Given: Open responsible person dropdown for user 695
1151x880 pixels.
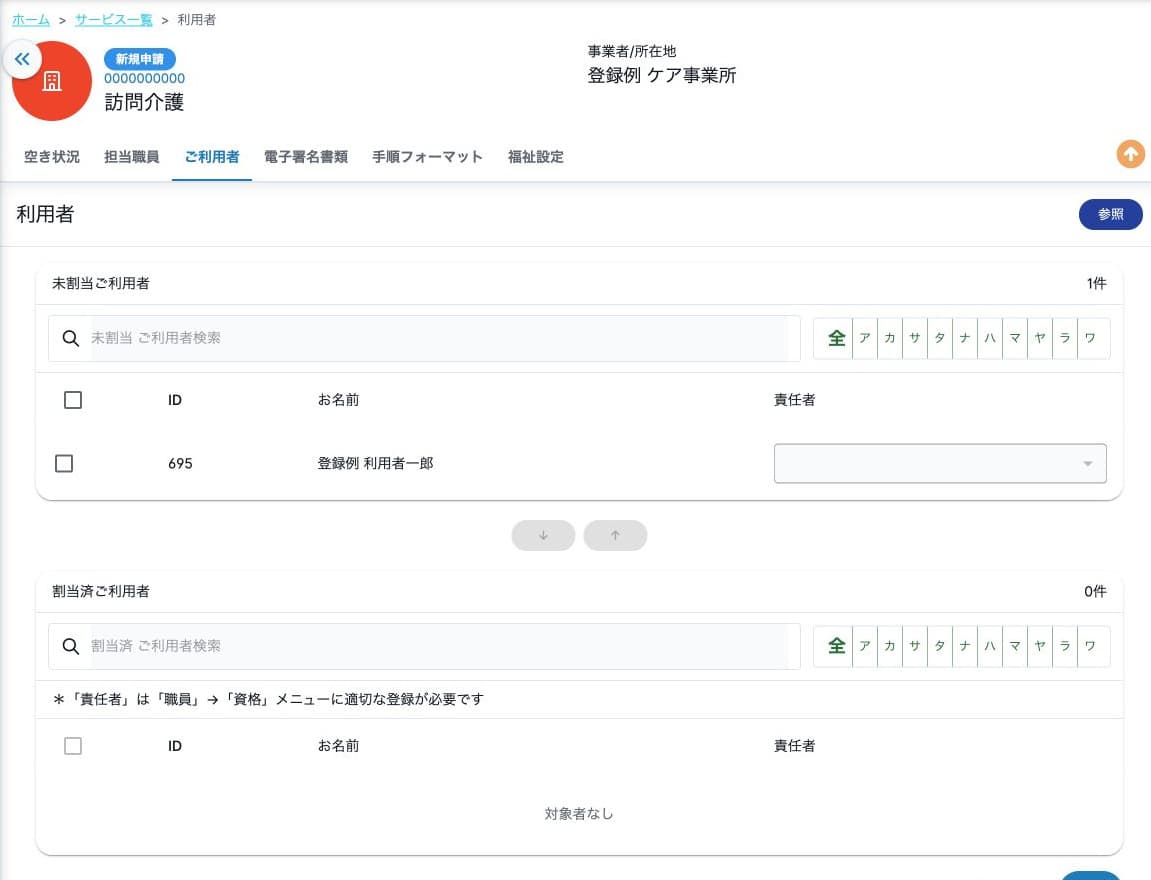Looking at the screenshot, I should pyautogui.click(x=940, y=463).
